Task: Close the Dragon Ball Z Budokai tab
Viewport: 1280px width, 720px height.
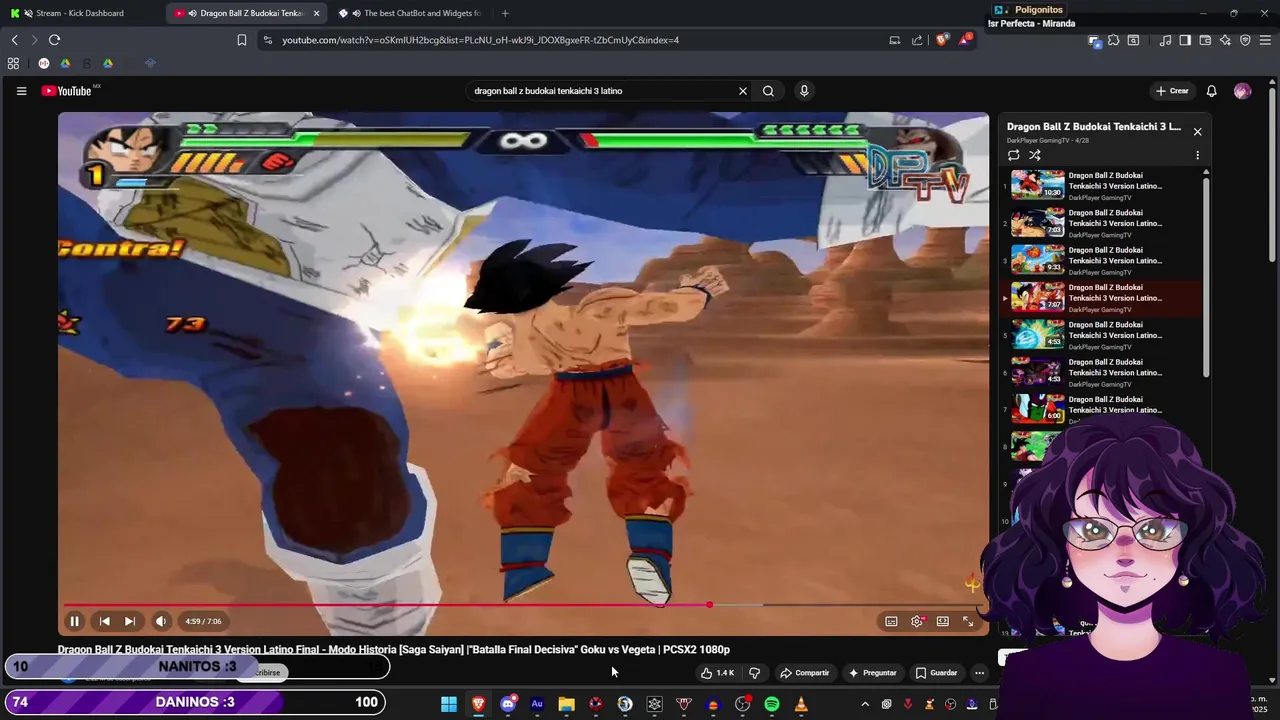Action: coord(316,13)
